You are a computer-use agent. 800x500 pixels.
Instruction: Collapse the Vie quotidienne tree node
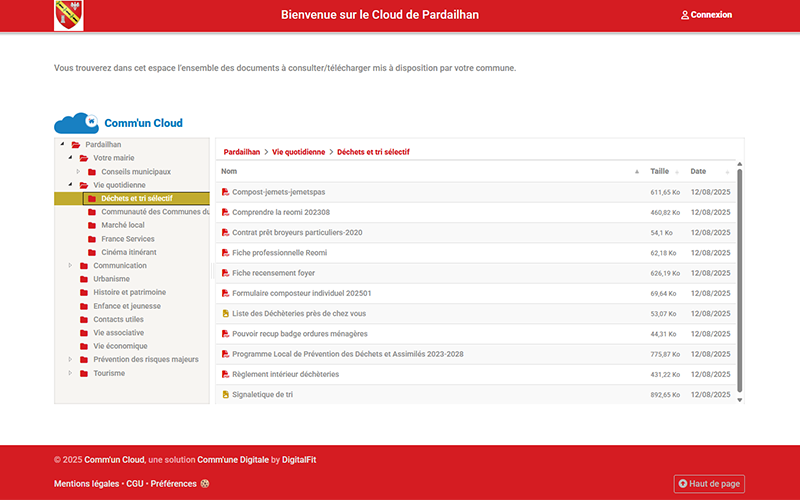click(70, 185)
